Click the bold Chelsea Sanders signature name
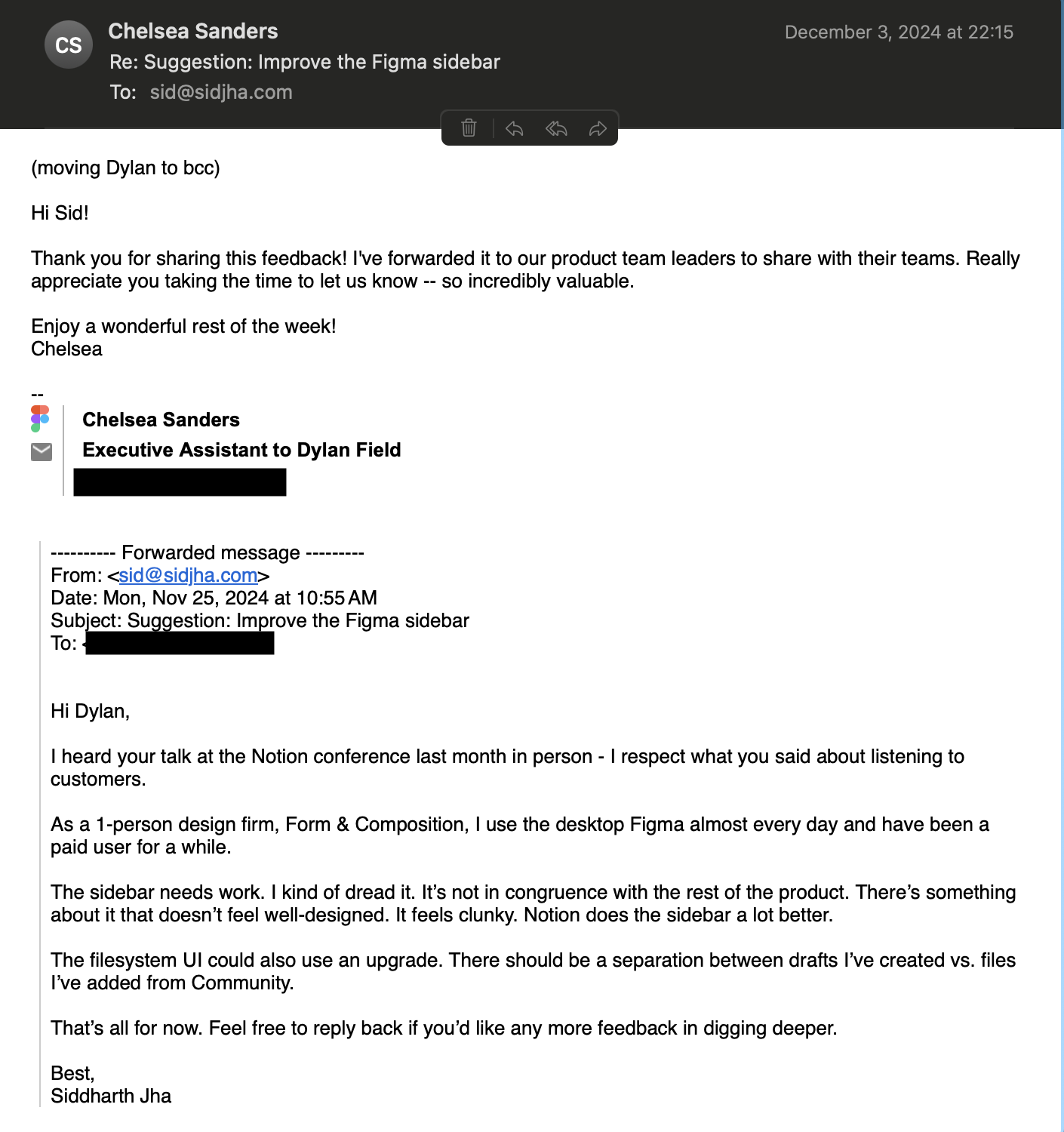The height and width of the screenshot is (1132, 1064). tap(161, 420)
